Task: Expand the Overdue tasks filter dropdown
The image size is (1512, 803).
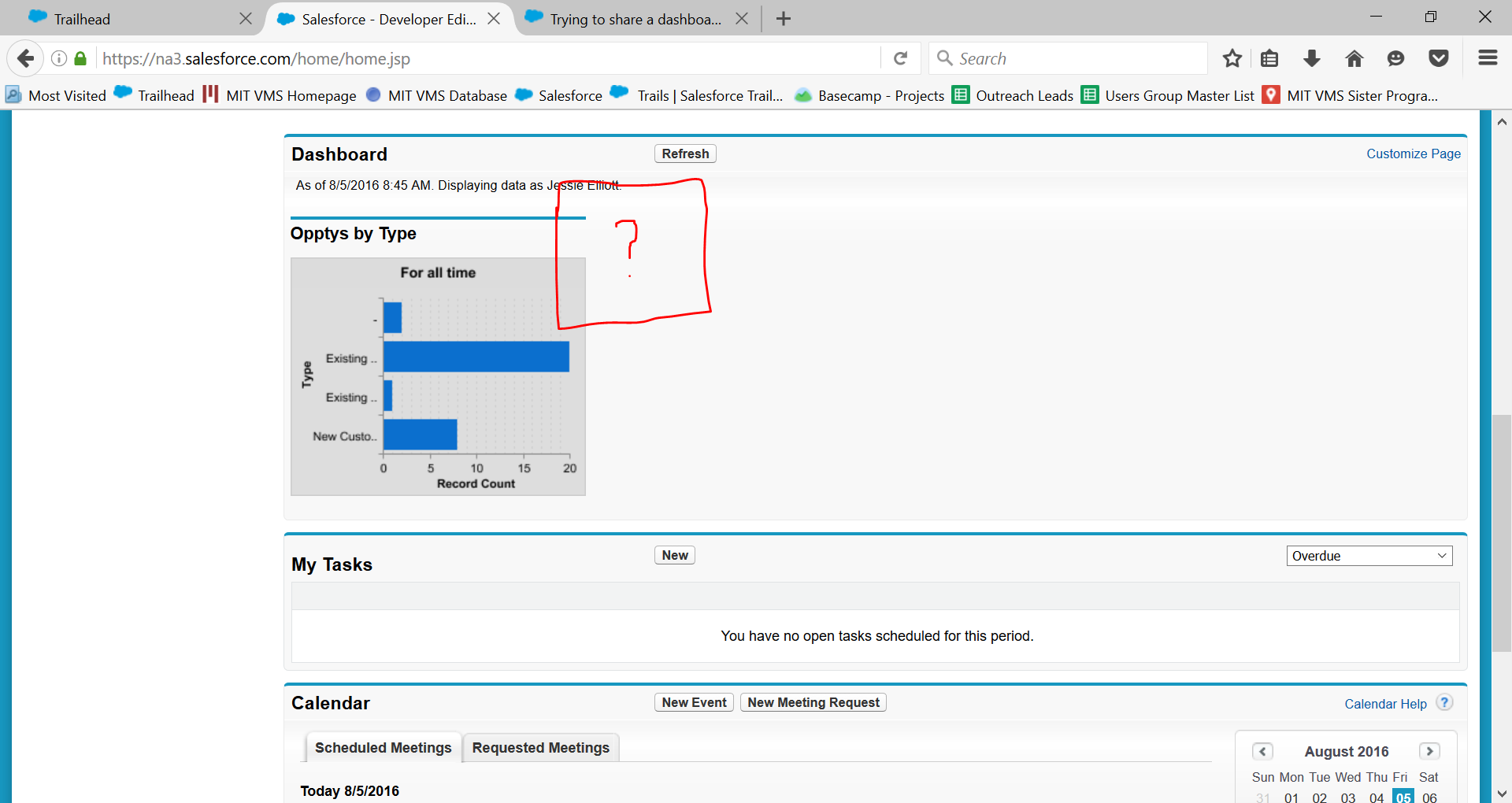Action: click(1369, 556)
